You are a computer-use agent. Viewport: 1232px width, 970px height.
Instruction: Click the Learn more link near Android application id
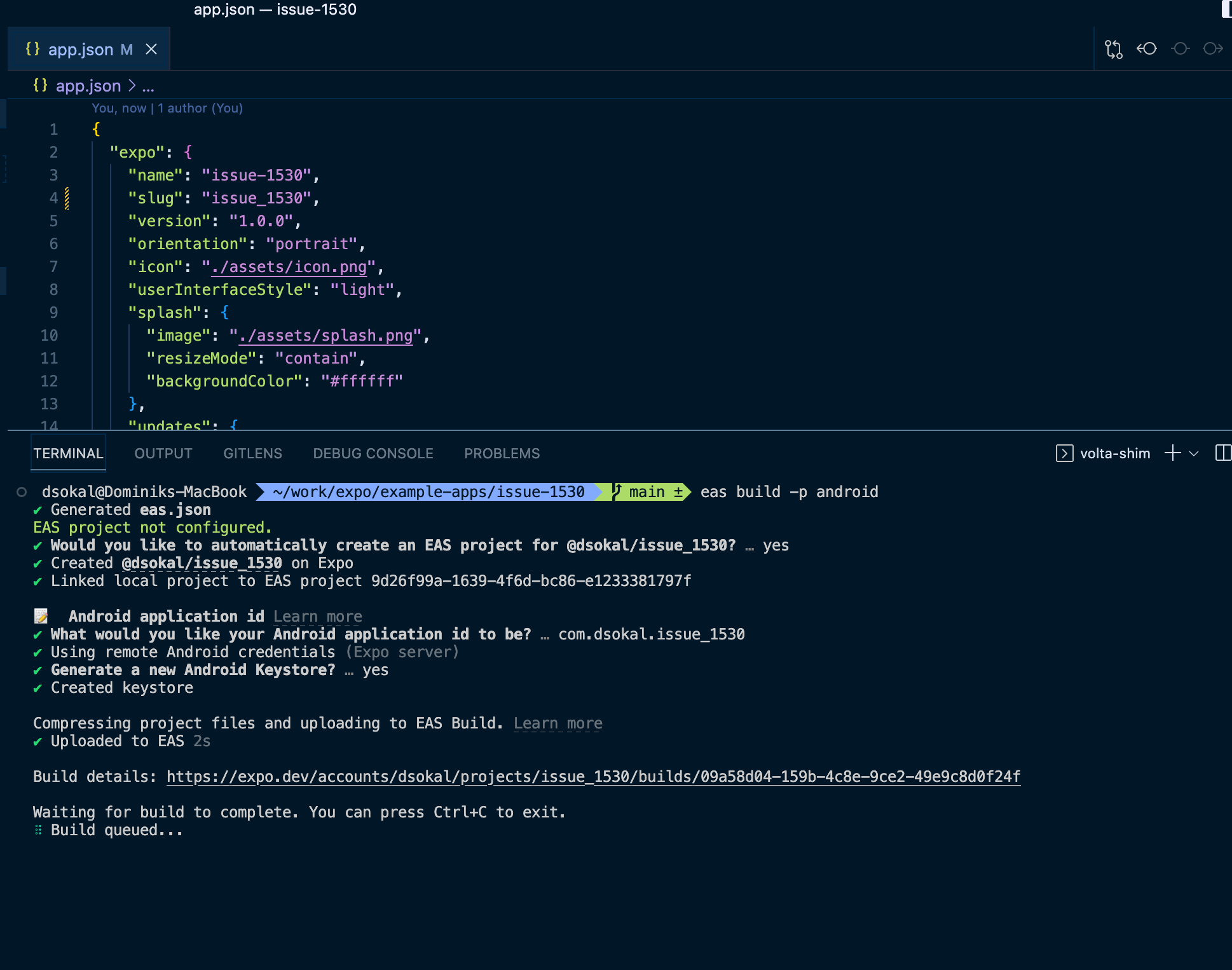tap(317, 615)
